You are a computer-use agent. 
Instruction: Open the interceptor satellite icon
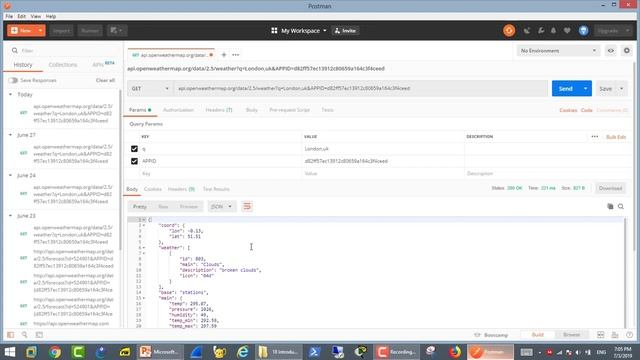pyautogui.click(x=527, y=31)
